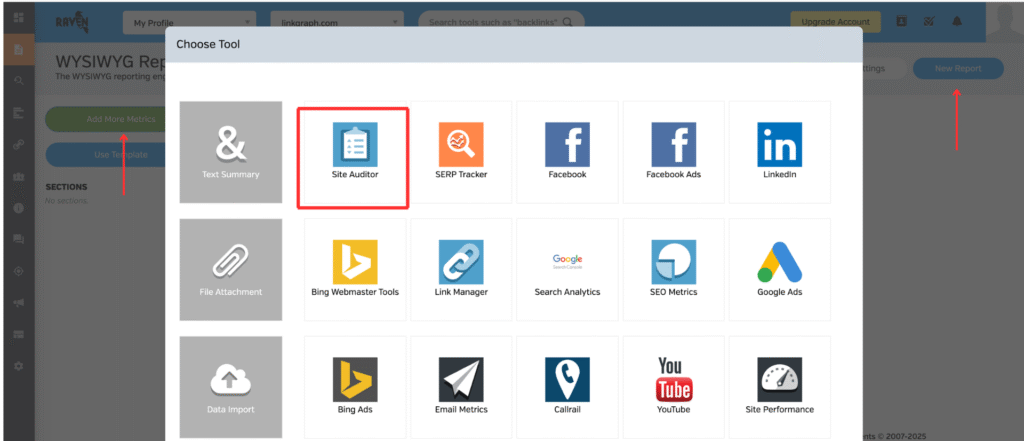Open the chat bubbles icon in sidebar

pyautogui.click(x=18, y=239)
